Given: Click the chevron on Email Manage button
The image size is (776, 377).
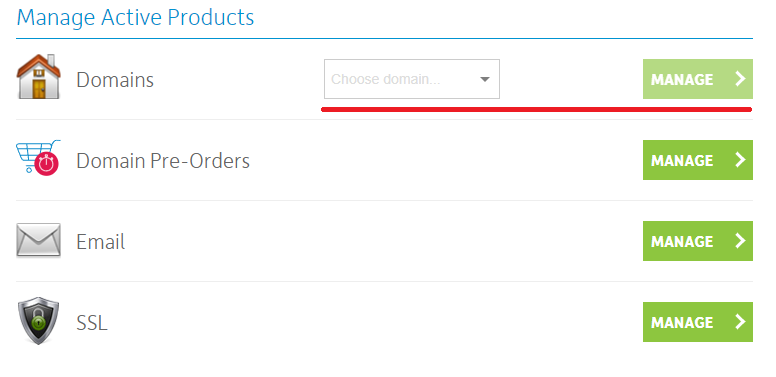Looking at the screenshot, I should coord(740,241).
